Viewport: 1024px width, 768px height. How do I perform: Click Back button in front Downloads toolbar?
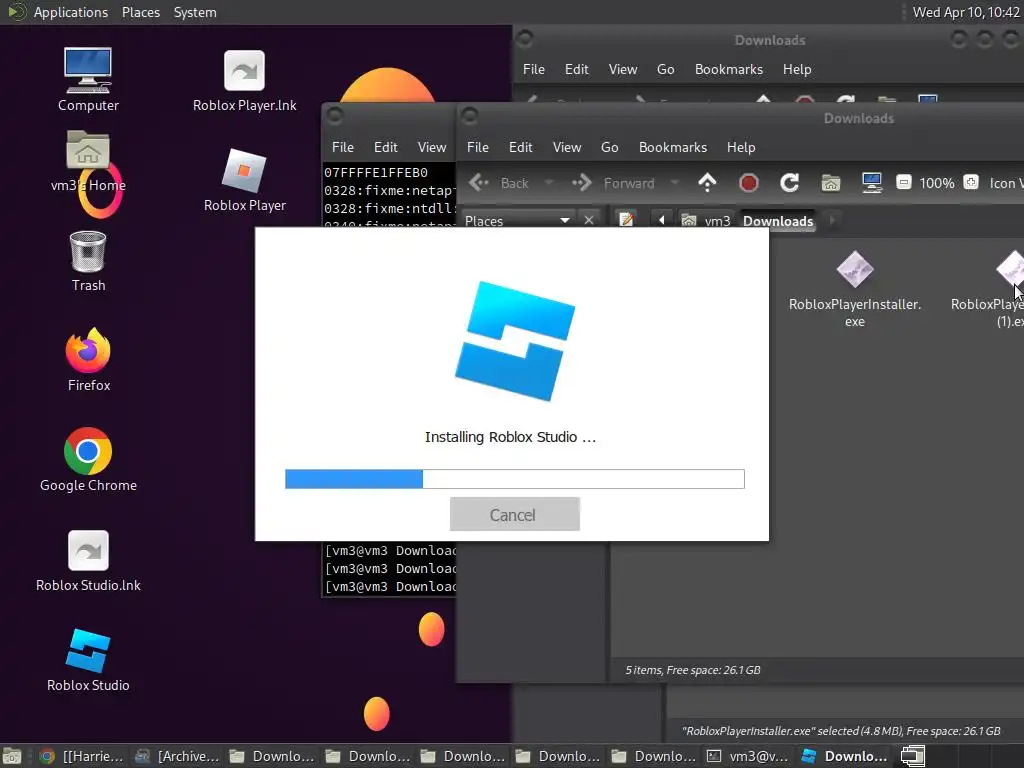tap(500, 183)
